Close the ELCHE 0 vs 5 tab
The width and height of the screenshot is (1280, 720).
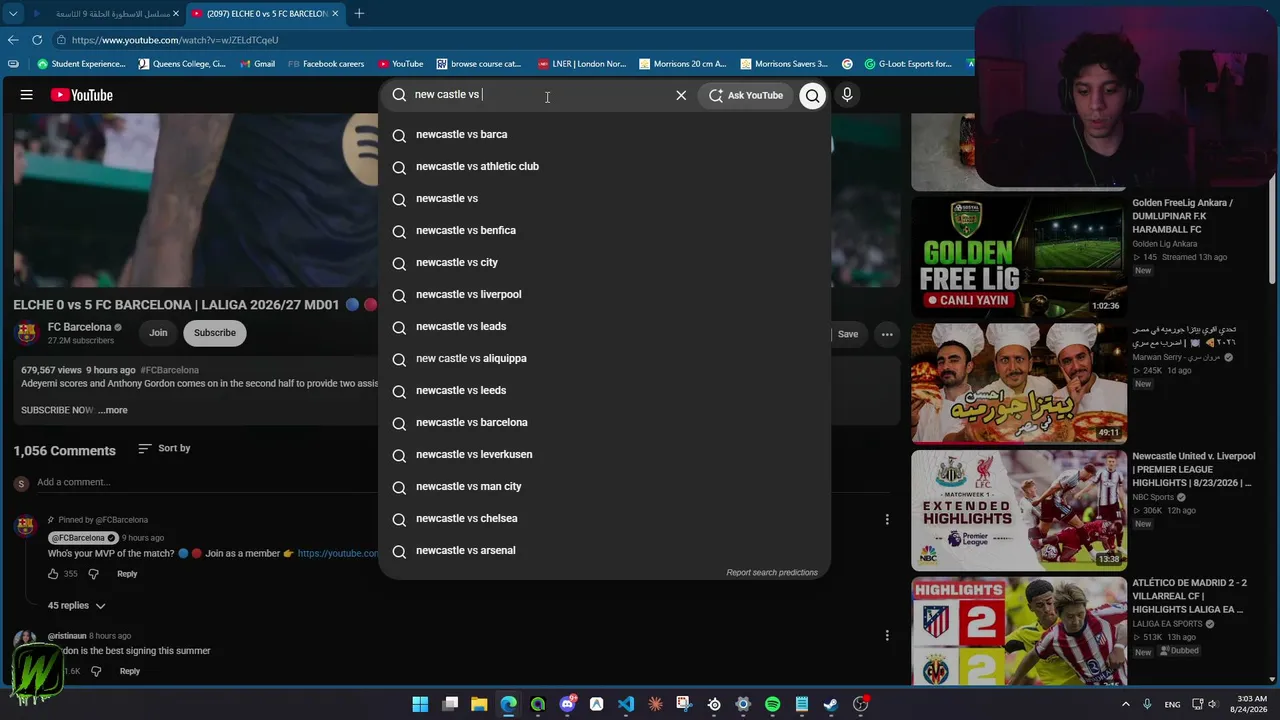(x=336, y=14)
